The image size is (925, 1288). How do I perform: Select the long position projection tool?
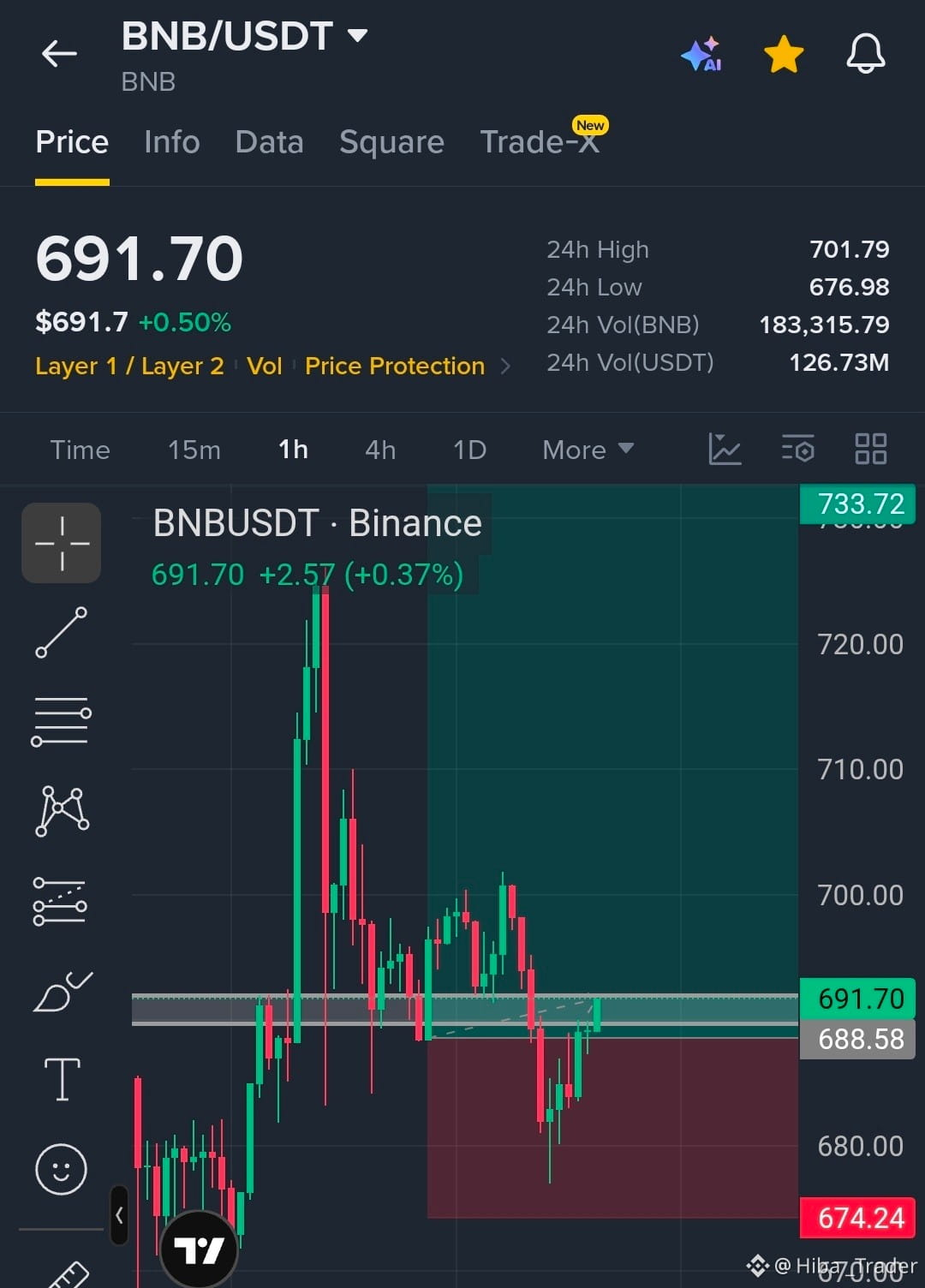click(60, 902)
